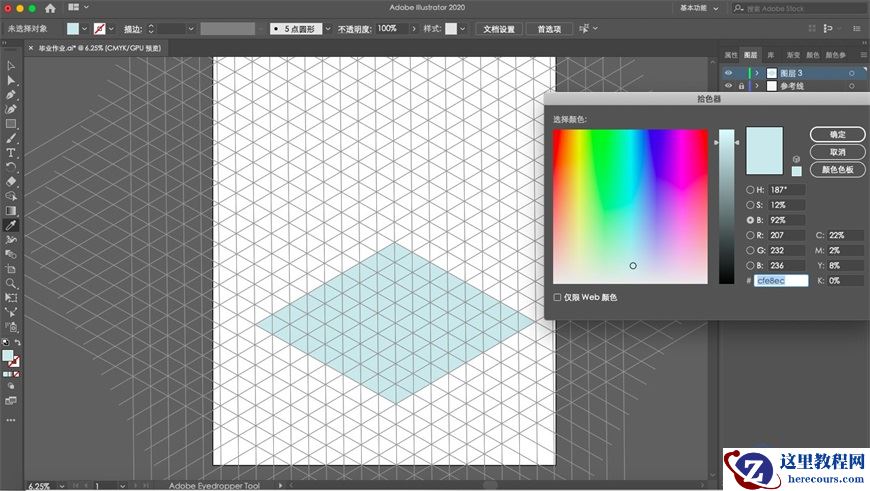Expand the 不透明度 opacity arrow
870x491 pixels.
(414, 29)
